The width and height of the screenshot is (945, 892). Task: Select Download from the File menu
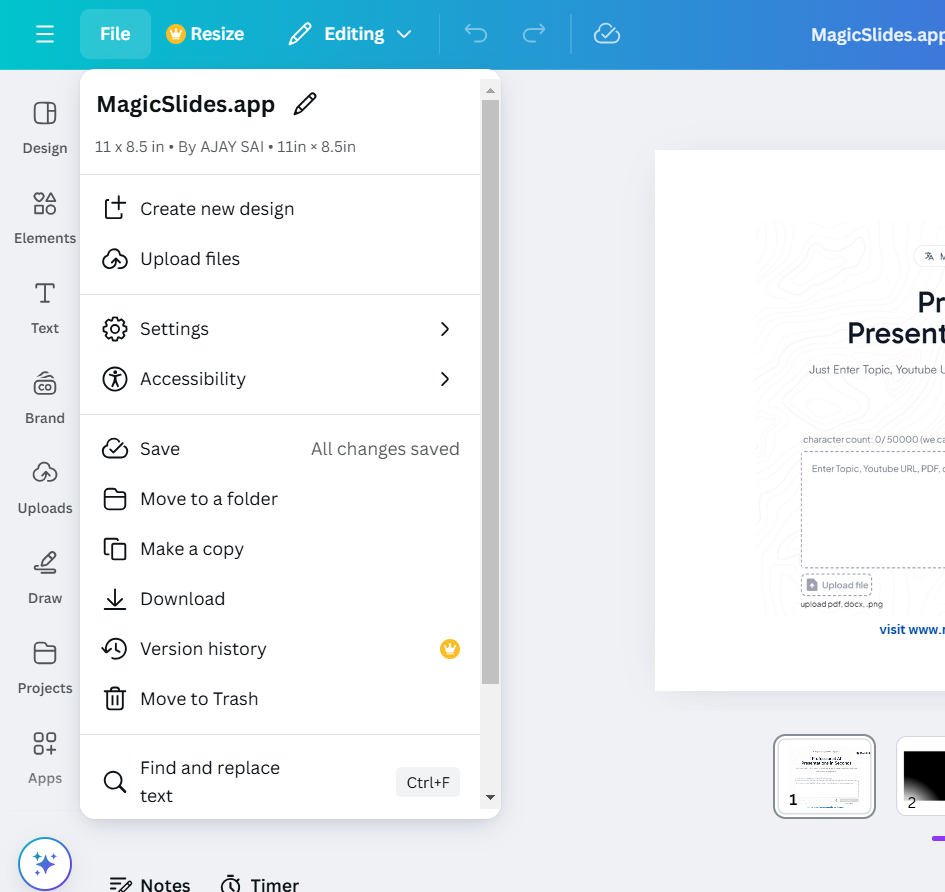click(x=280, y=599)
